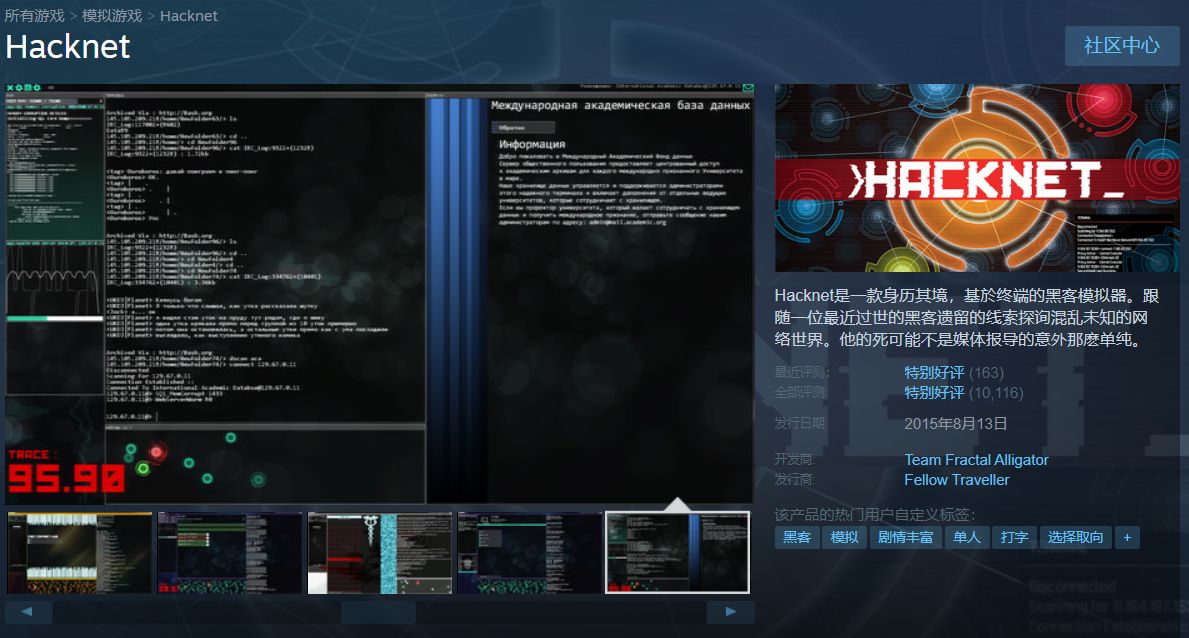Click the plus button to add tags
The width and height of the screenshot is (1189, 638).
click(1127, 537)
